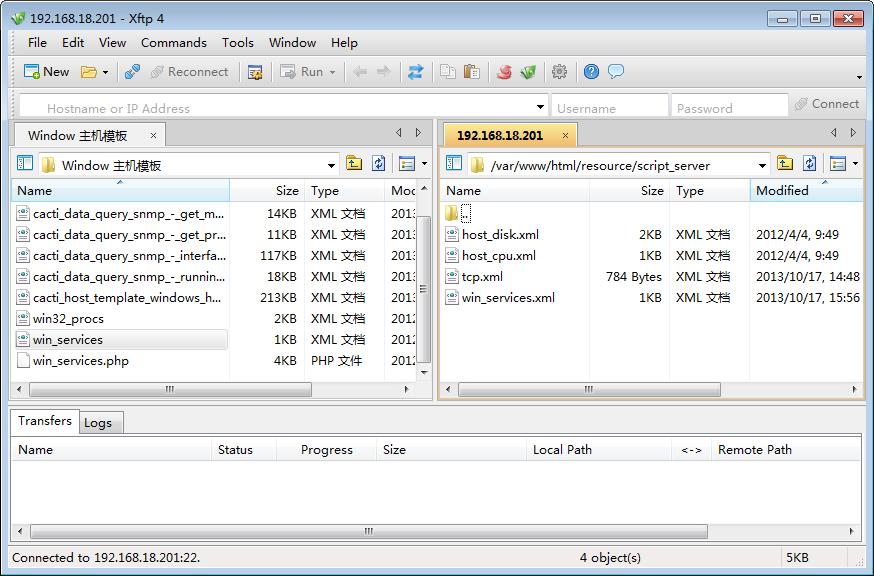Expand local pane view mode dropdown

[x=424, y=164]
